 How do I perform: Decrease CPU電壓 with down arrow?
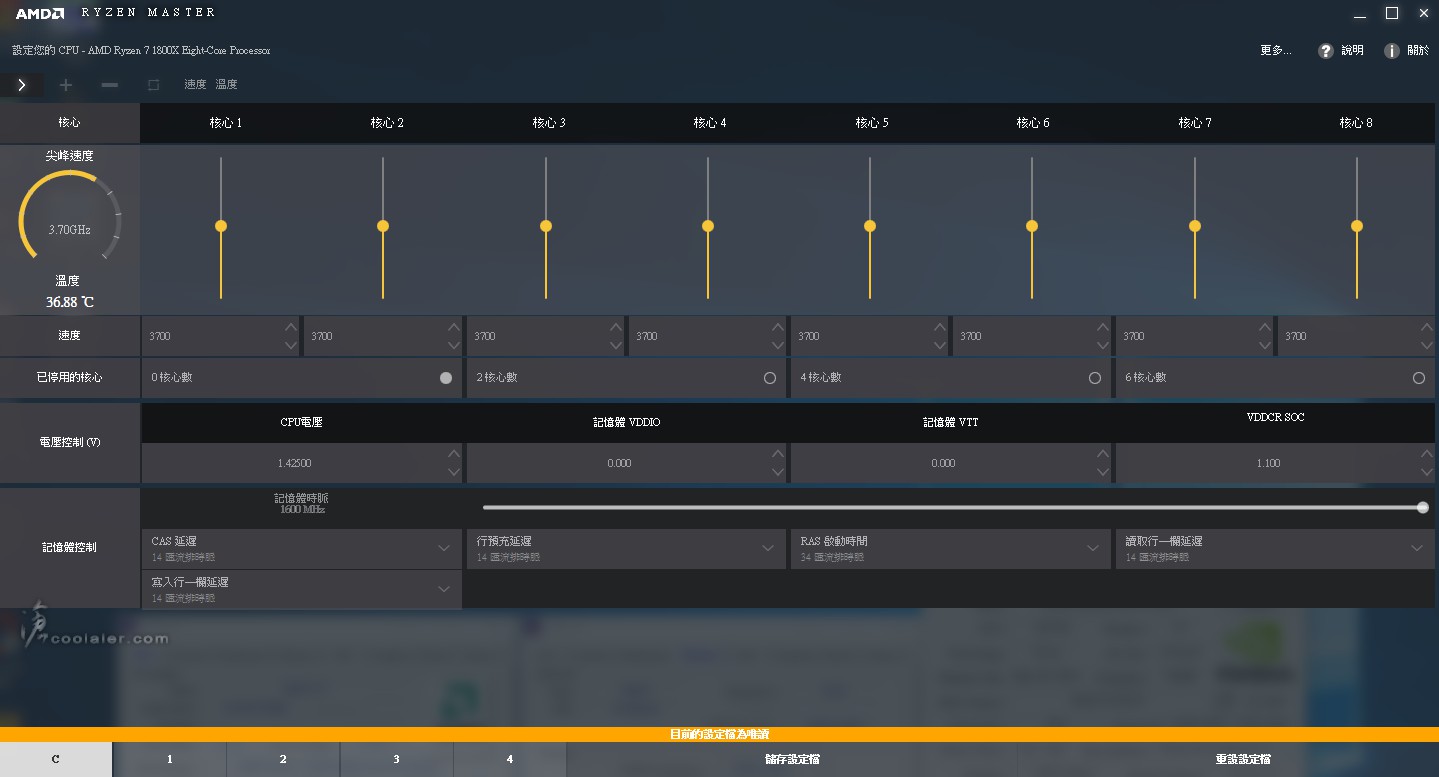pyautogui.click(x=454, y=473)
